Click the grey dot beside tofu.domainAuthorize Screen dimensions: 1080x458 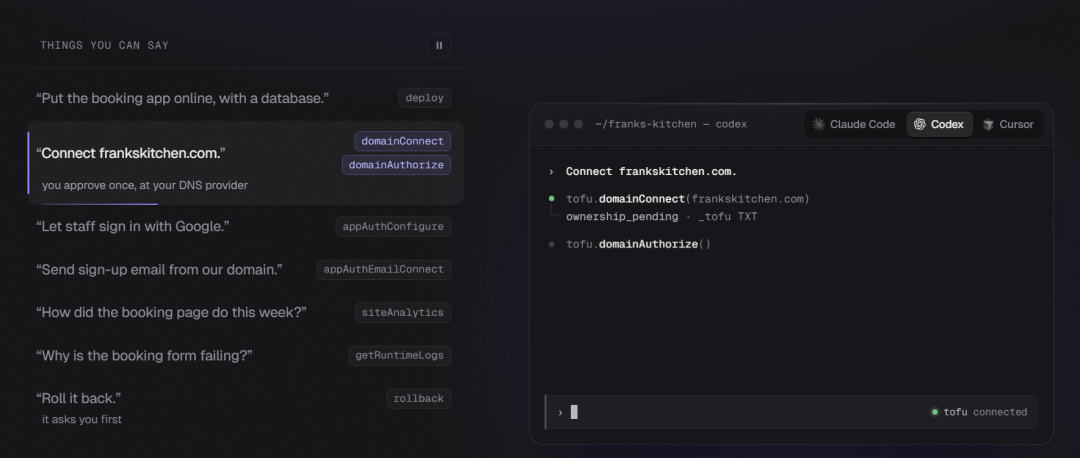(x=551, y=244)
